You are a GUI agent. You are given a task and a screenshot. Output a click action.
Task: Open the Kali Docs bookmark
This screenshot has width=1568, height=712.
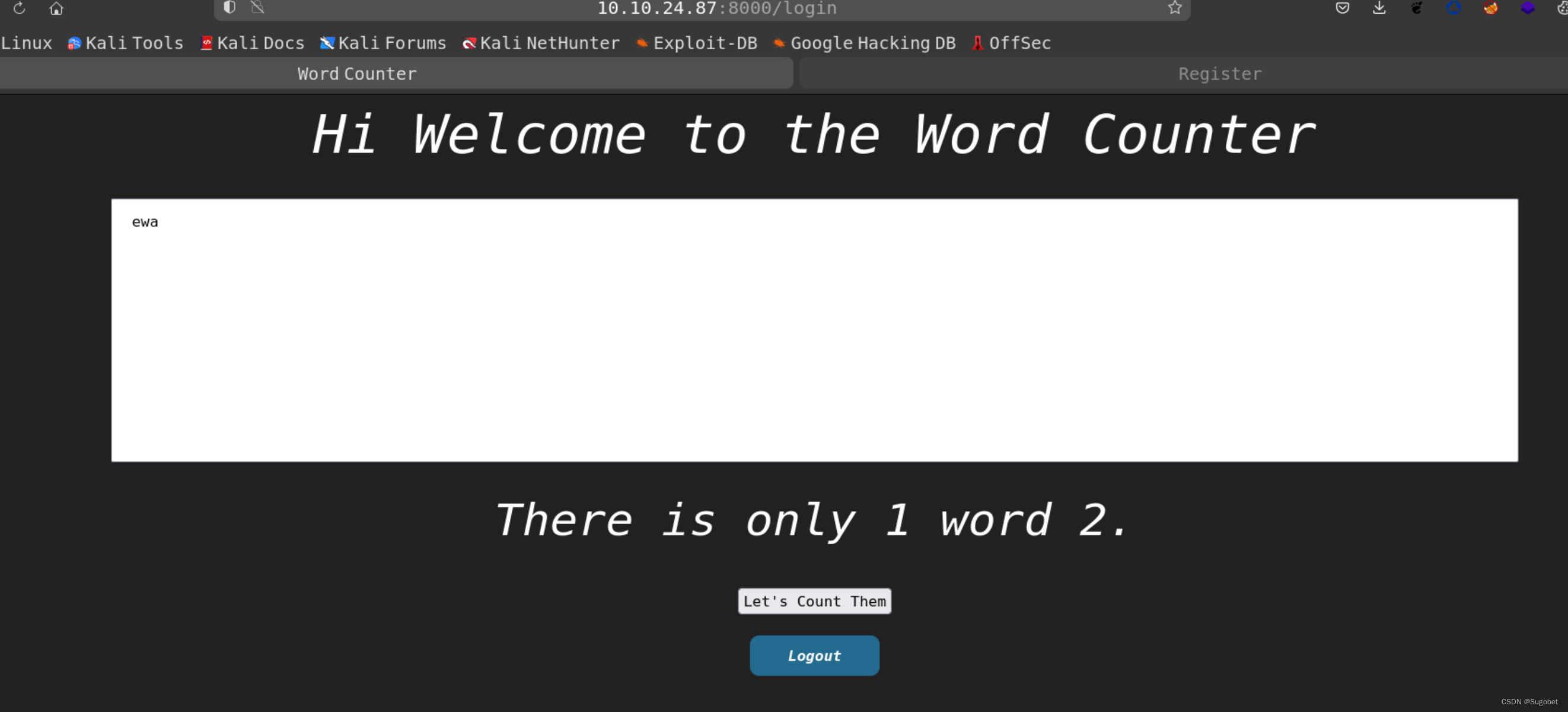(x=253, y=43)
